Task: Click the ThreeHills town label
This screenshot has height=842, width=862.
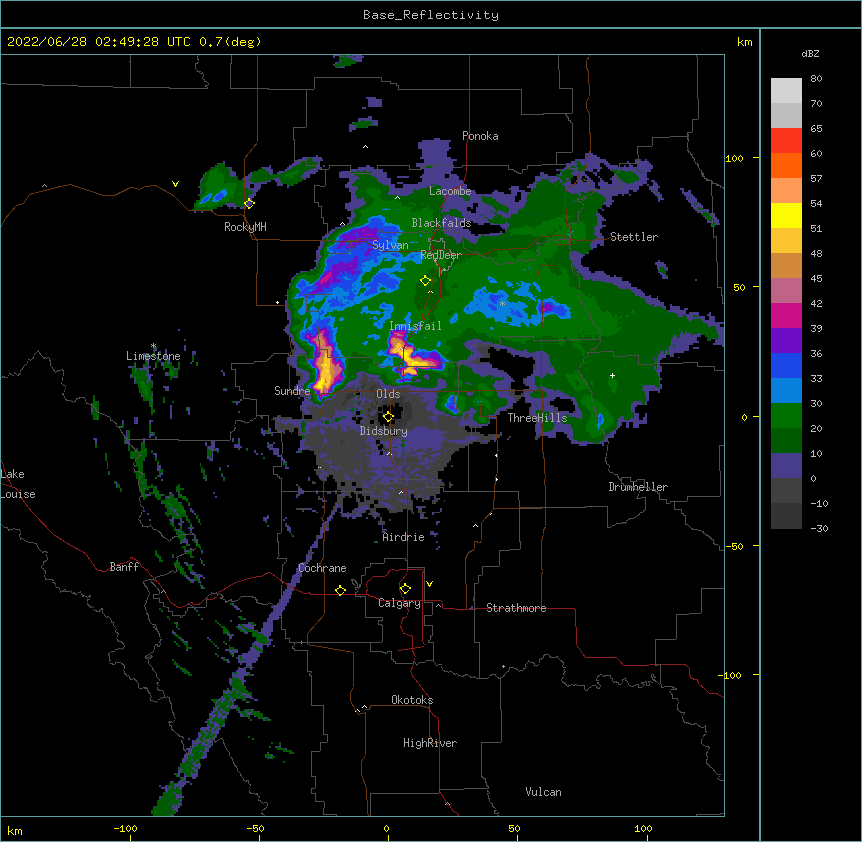Action: tap(537, 418)
